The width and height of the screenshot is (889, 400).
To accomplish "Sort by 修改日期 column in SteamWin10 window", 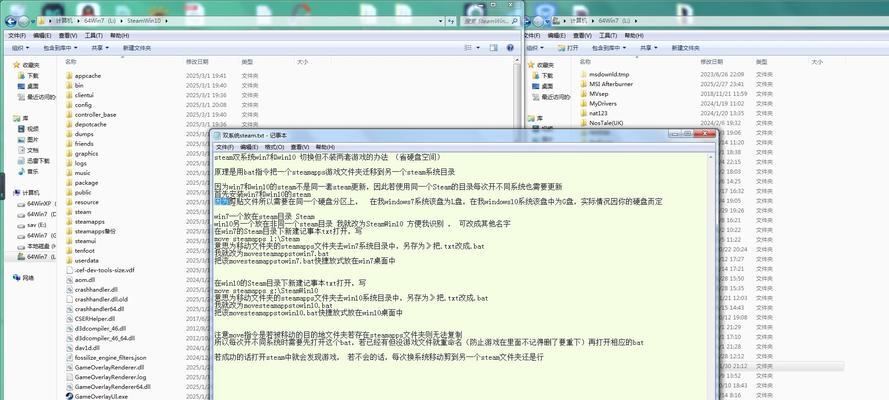I will pyautogui.click(x=197, y=61).
